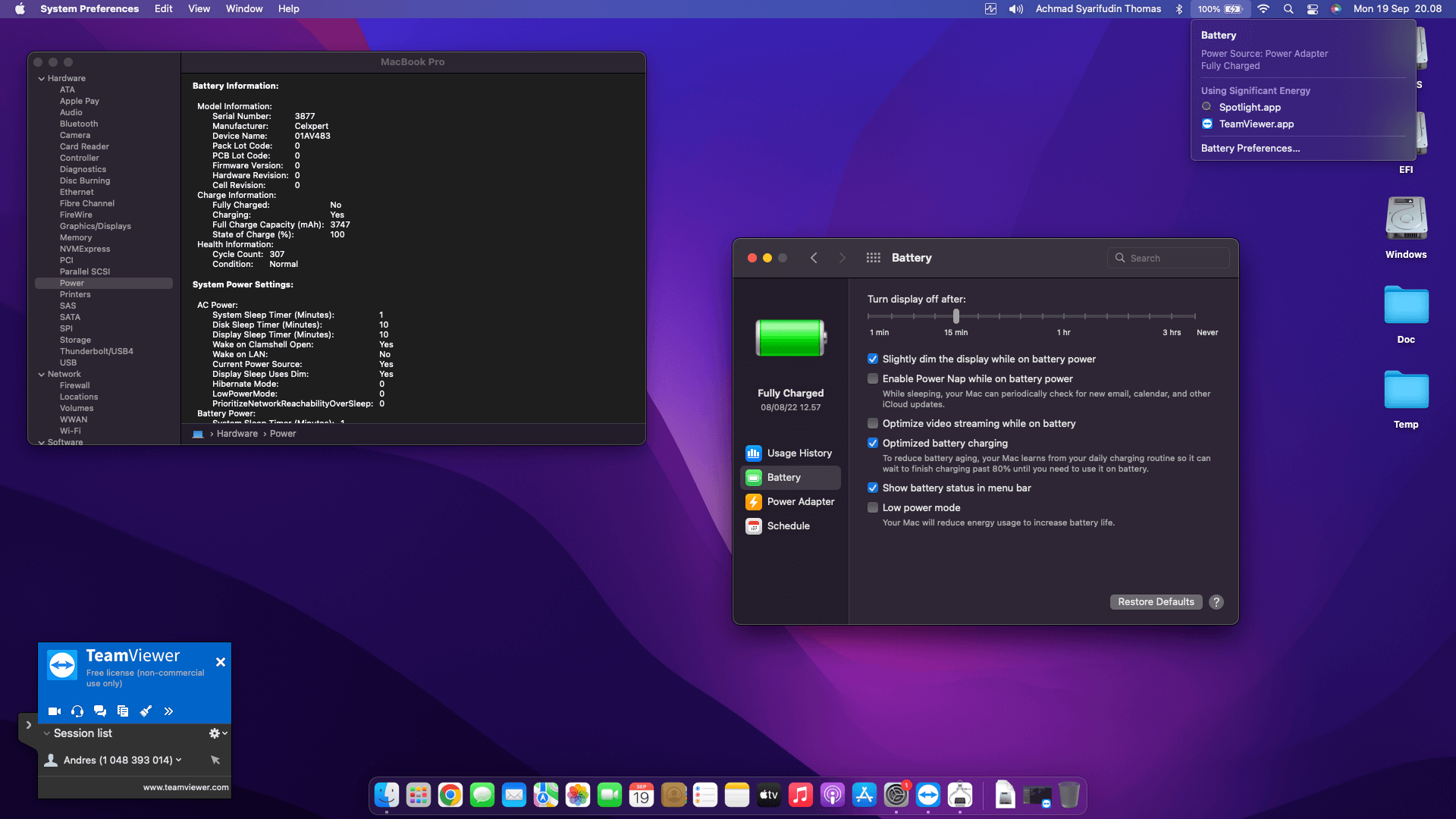Enable Power Nap while on battery power
This screenshot has width=1456, height=819.
[x=873, y=378]
